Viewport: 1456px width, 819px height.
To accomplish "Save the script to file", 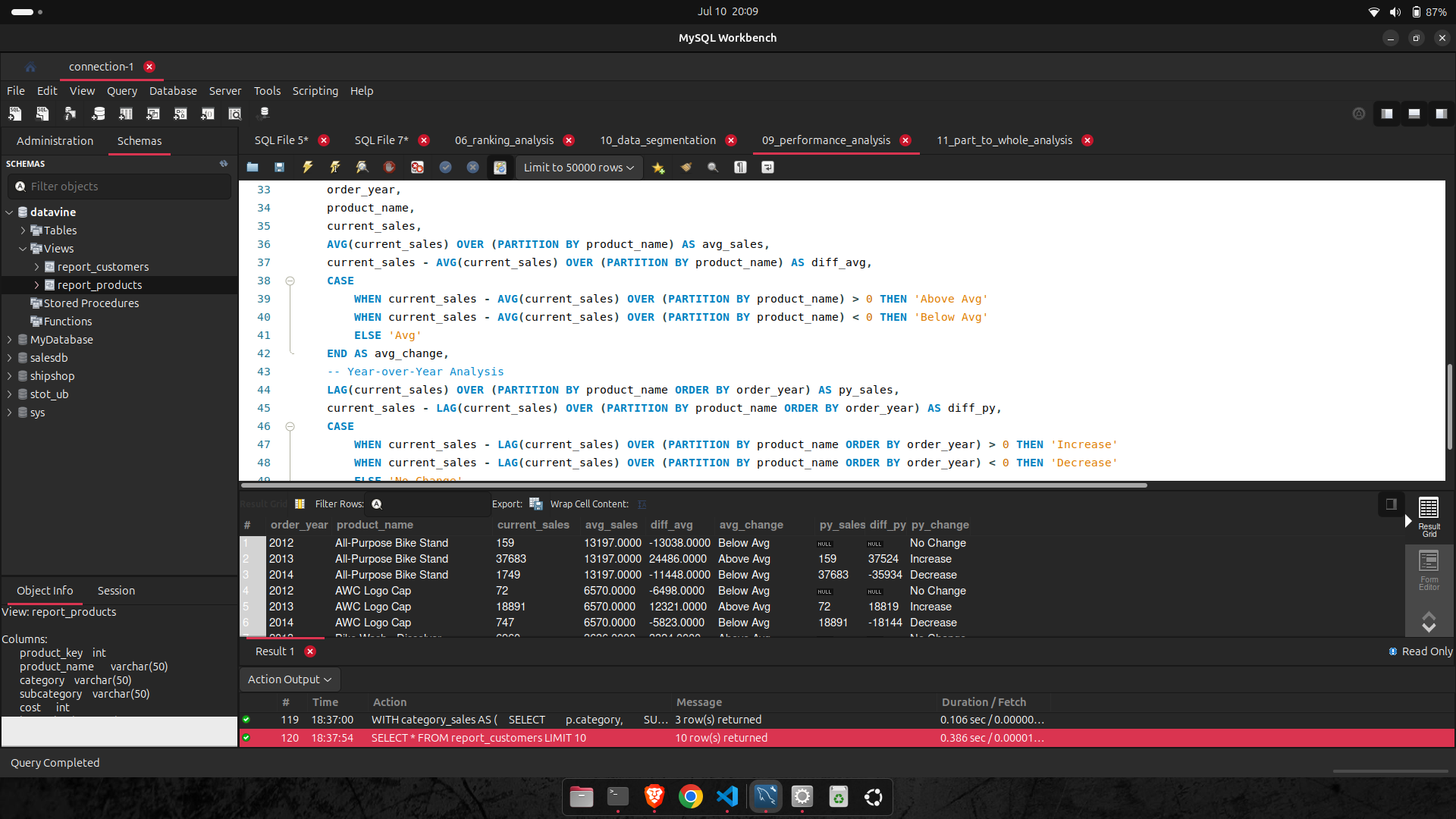I will [x=280, y=168].
